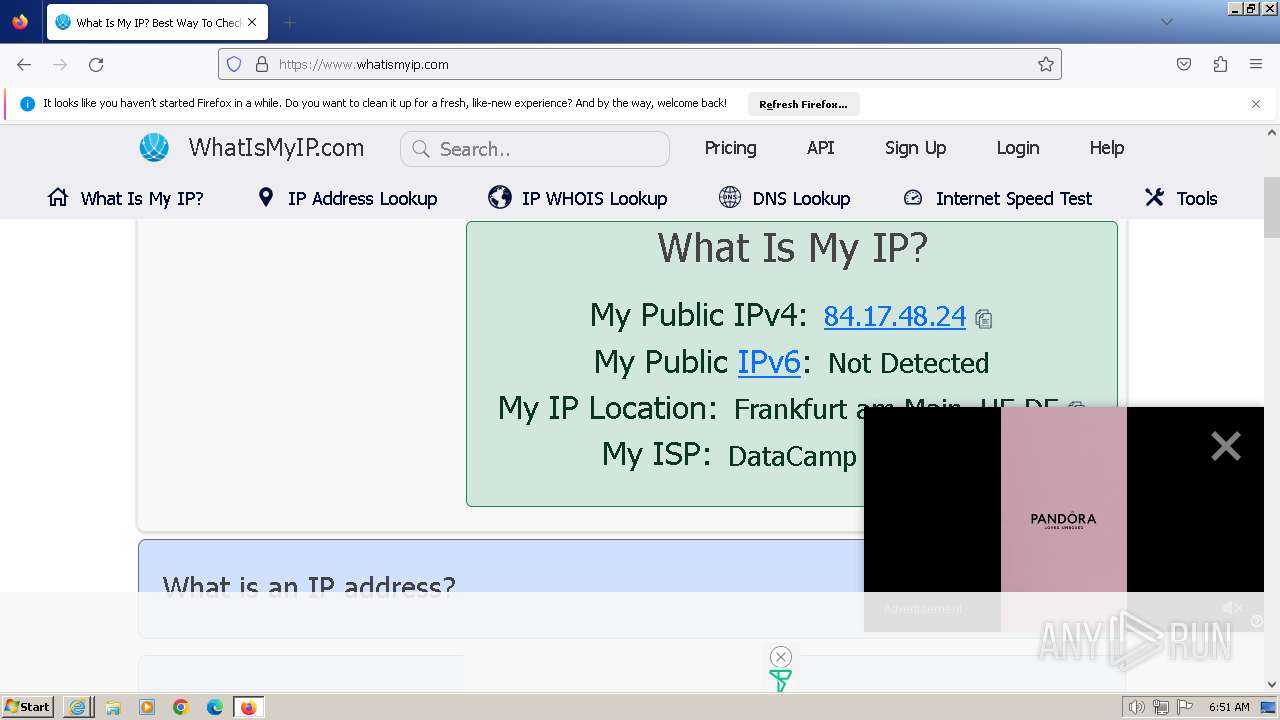Open the Internet Speed Test link
1280x720 pixels.
click(1013, 199)
